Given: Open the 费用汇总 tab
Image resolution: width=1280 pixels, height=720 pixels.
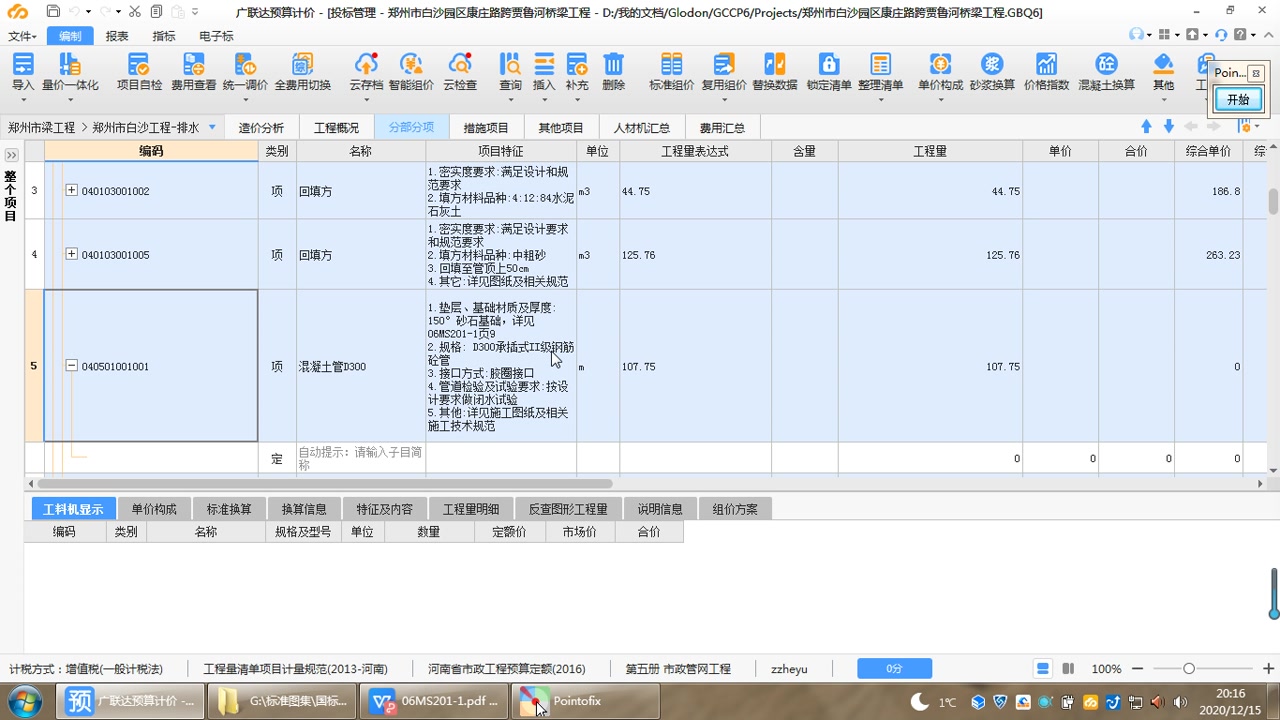Looking at the screenshot, I should click(722, 128).
